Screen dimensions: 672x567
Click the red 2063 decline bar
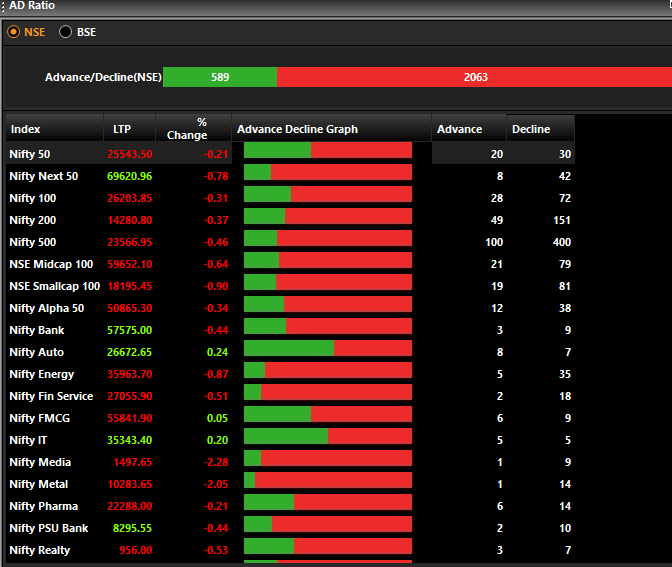(474, 77)
